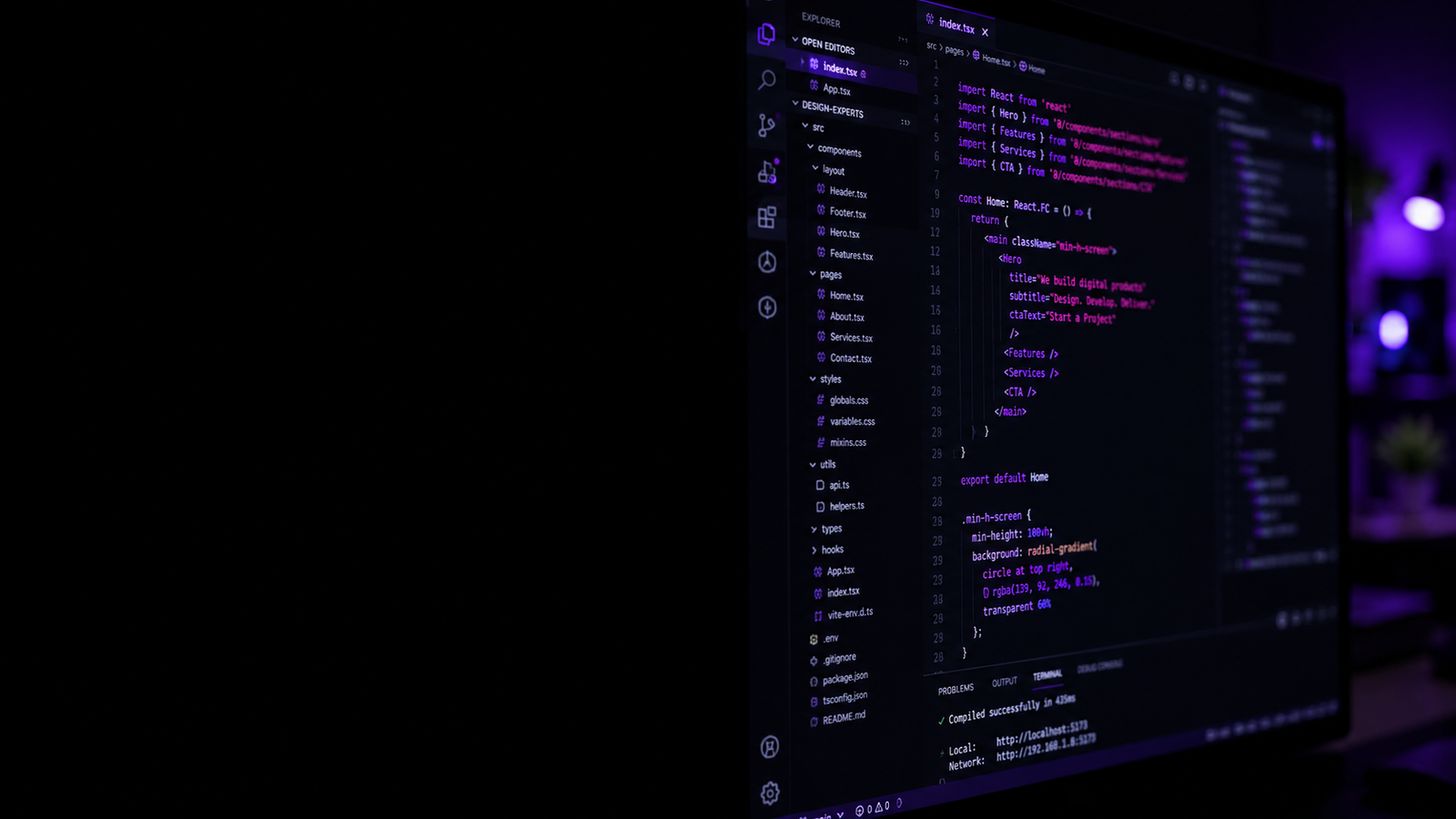Select the TERMINAL panel tab
The image size is (1456, 819).
pyautogui.click(x=1047, y=675)
